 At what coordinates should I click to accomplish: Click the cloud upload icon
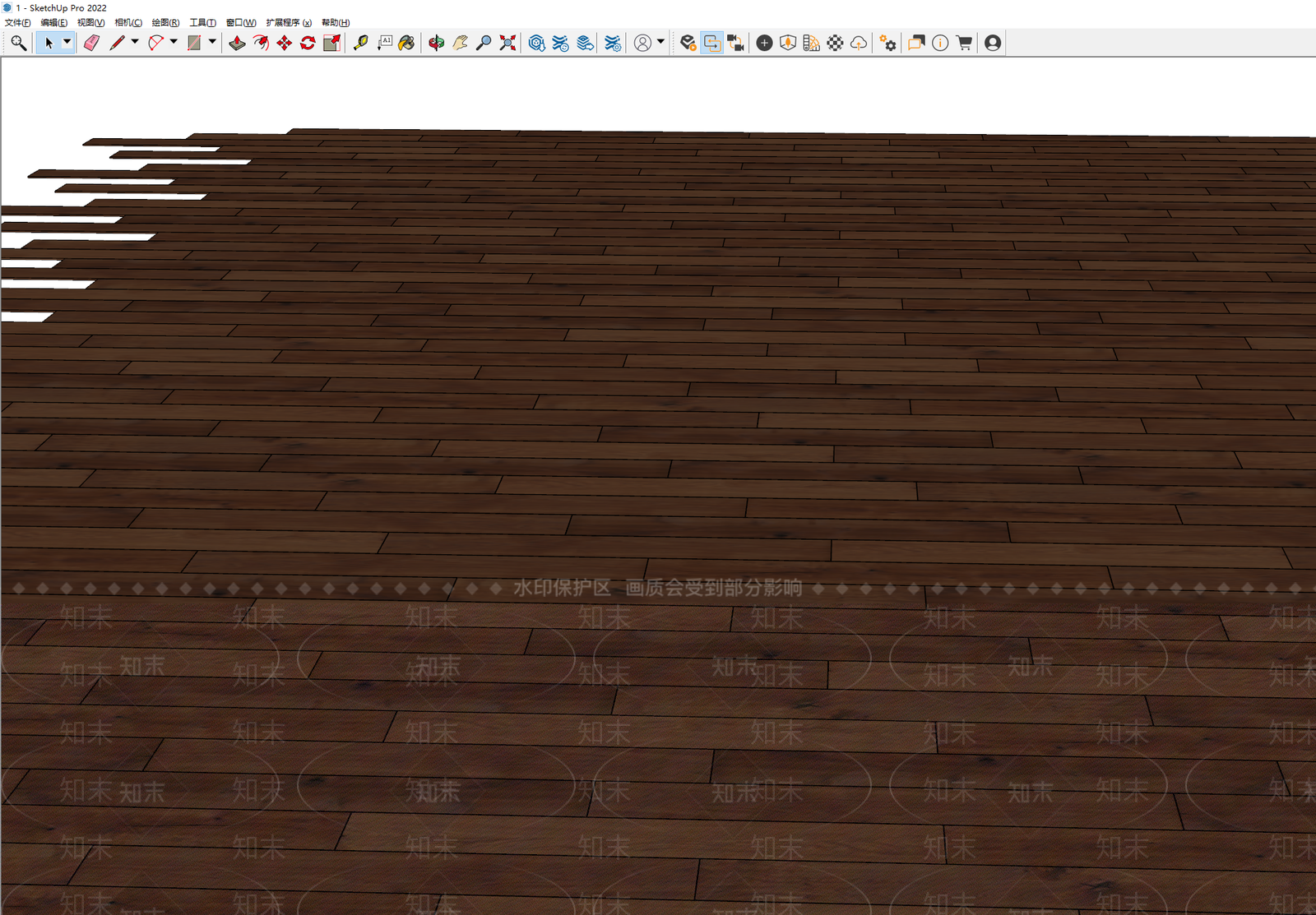(x=859, y=43)
